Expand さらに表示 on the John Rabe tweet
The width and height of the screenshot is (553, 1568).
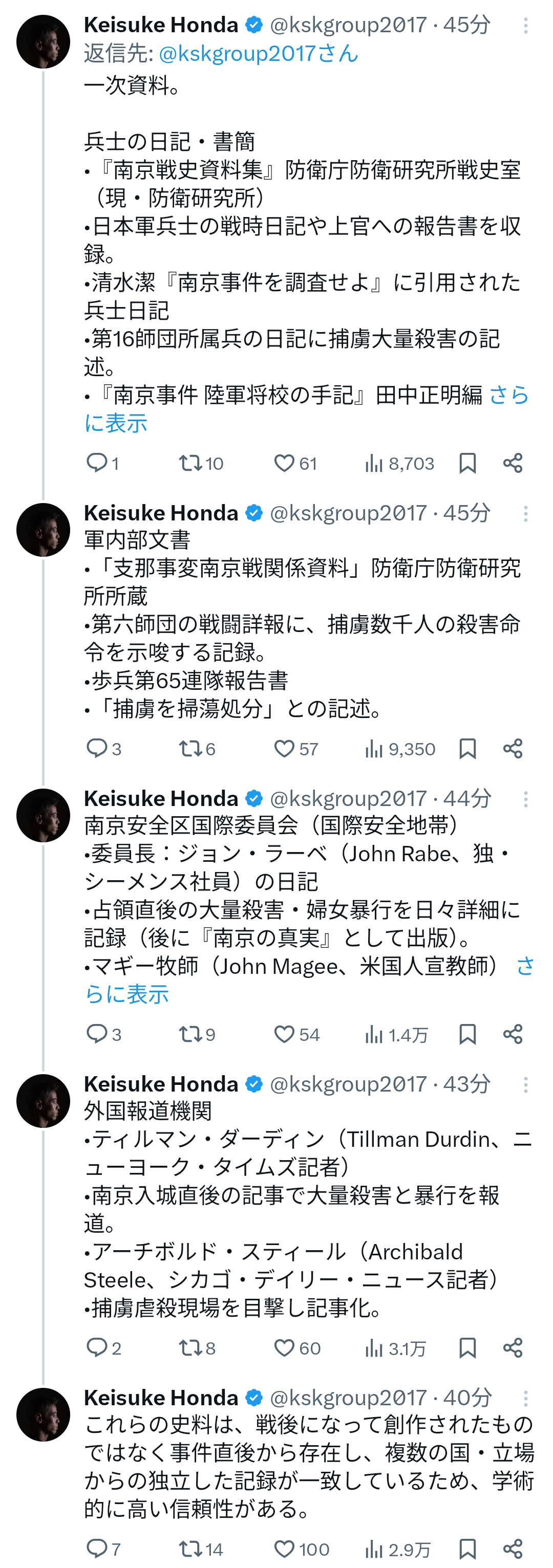126,994
